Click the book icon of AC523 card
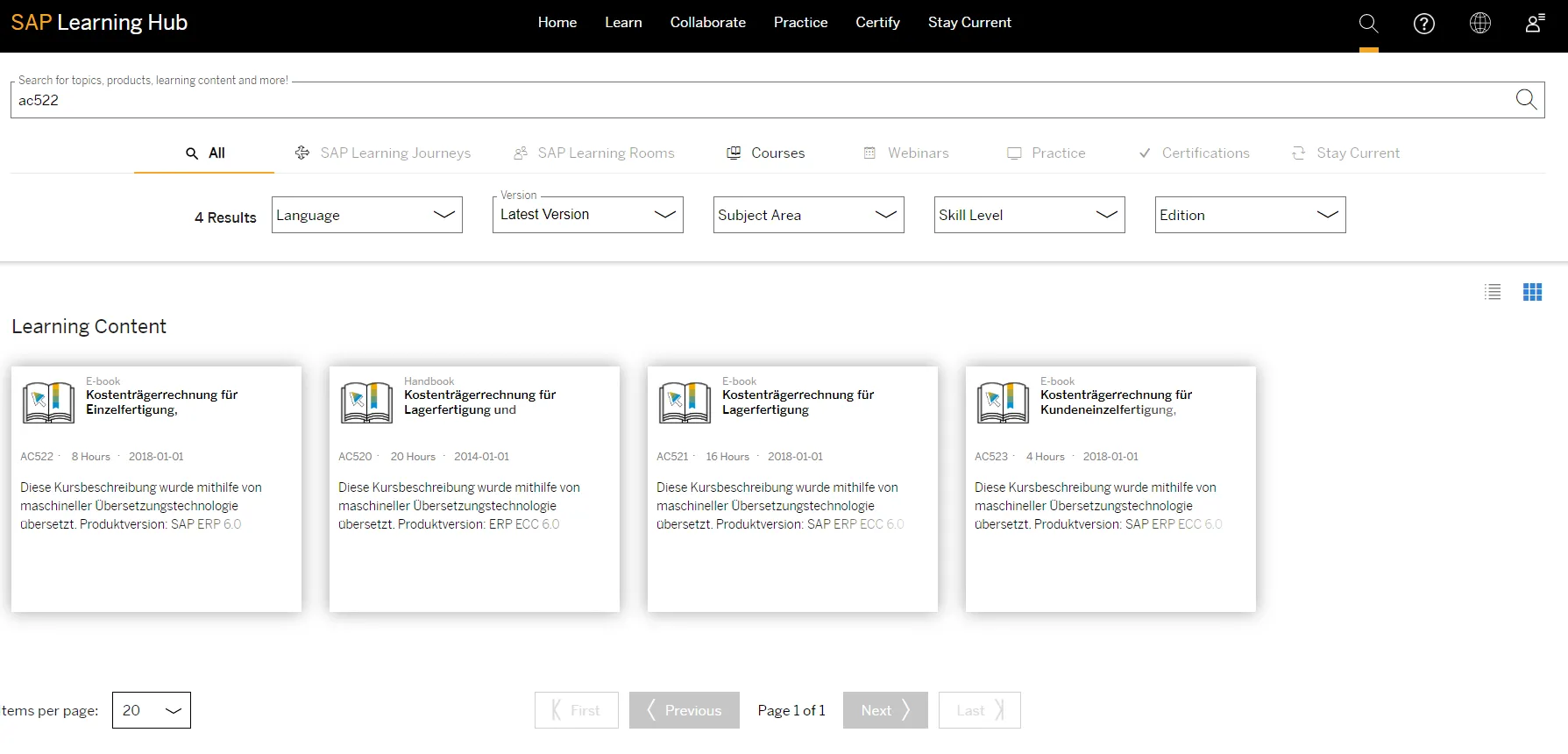This screenshot has width=1568, height=754. [1003, 402]
